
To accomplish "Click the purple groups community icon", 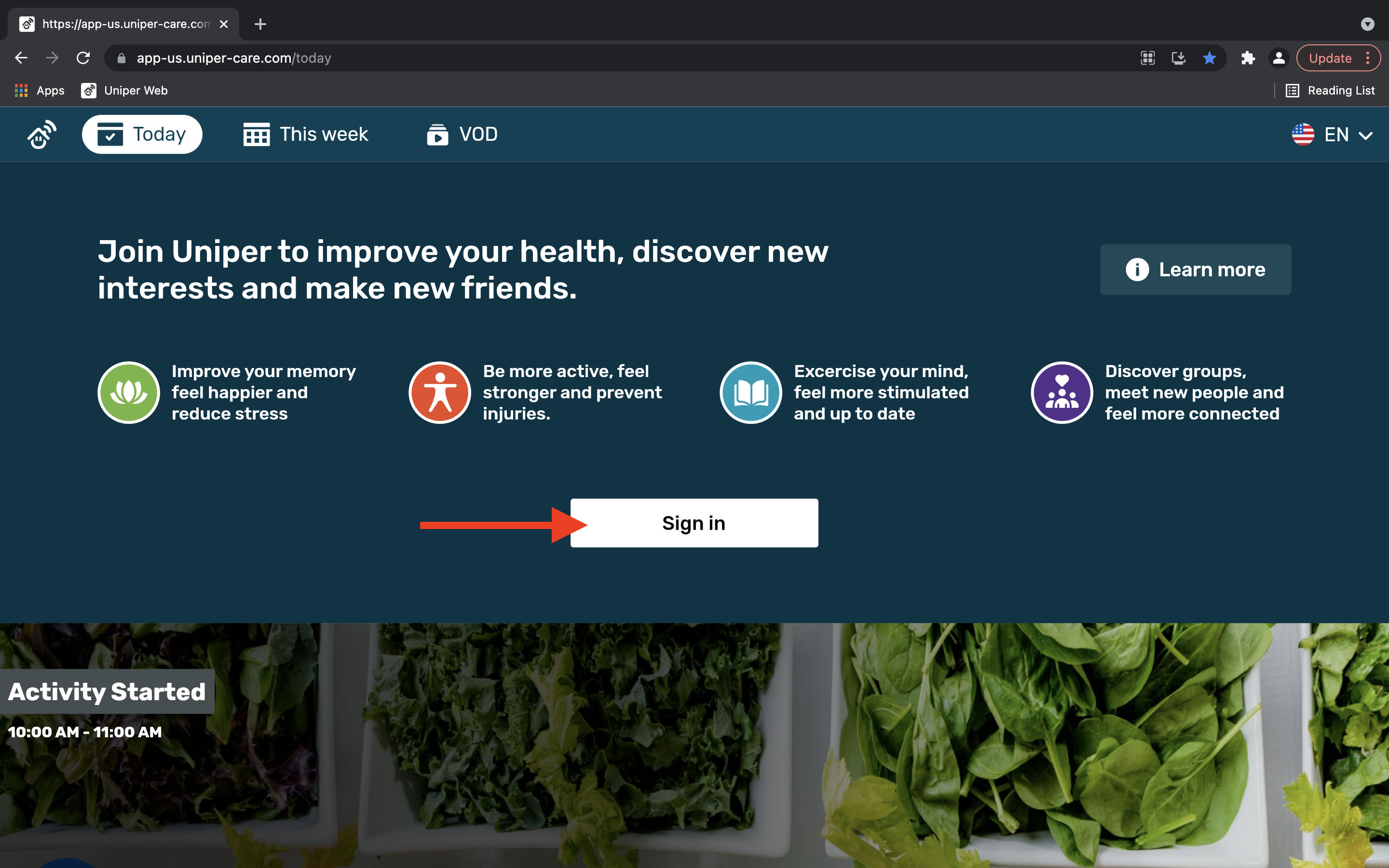I will (1062, 393).
